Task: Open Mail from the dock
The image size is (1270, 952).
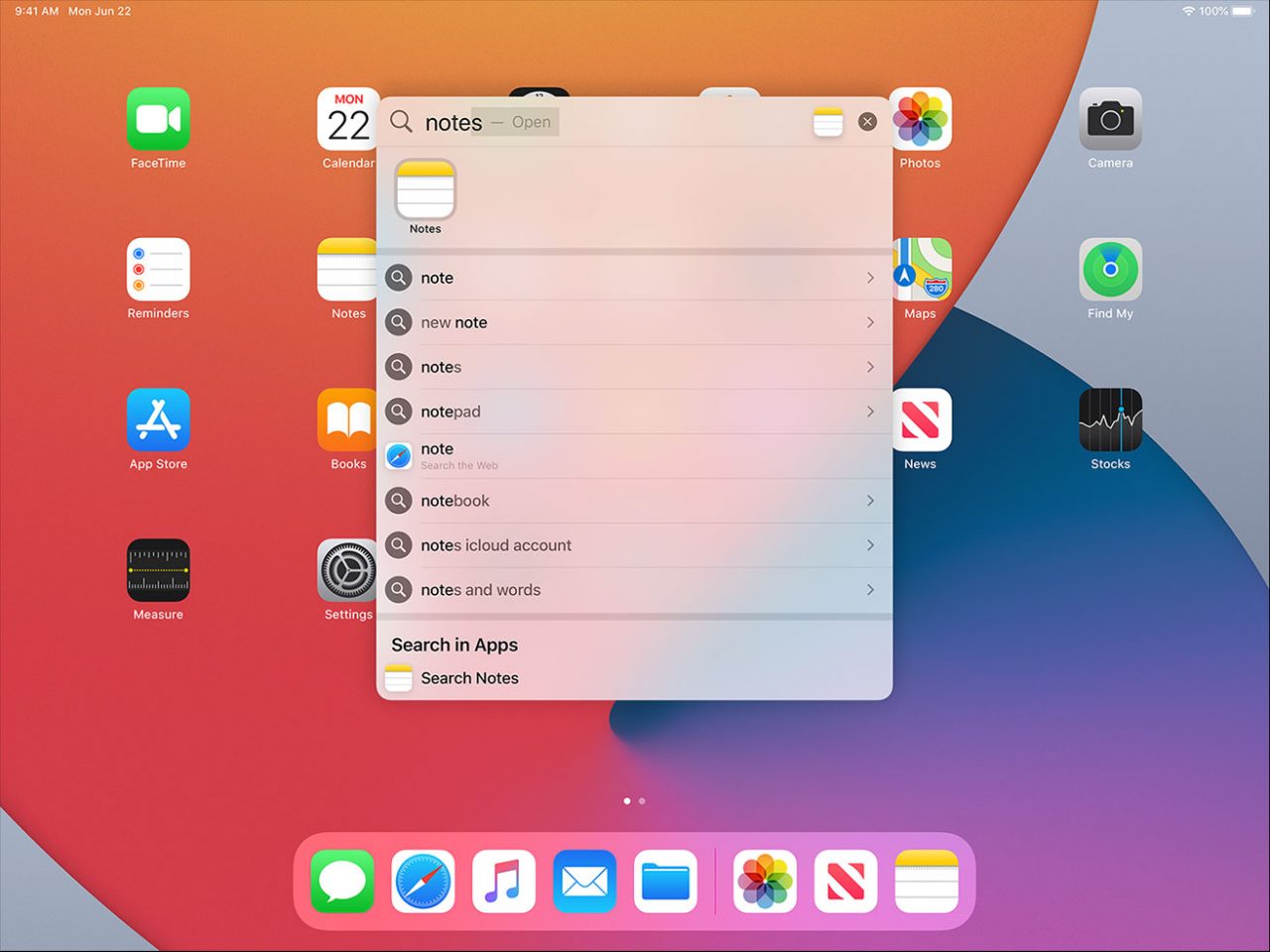Action: pyautogui.click(x=584, y=881)
